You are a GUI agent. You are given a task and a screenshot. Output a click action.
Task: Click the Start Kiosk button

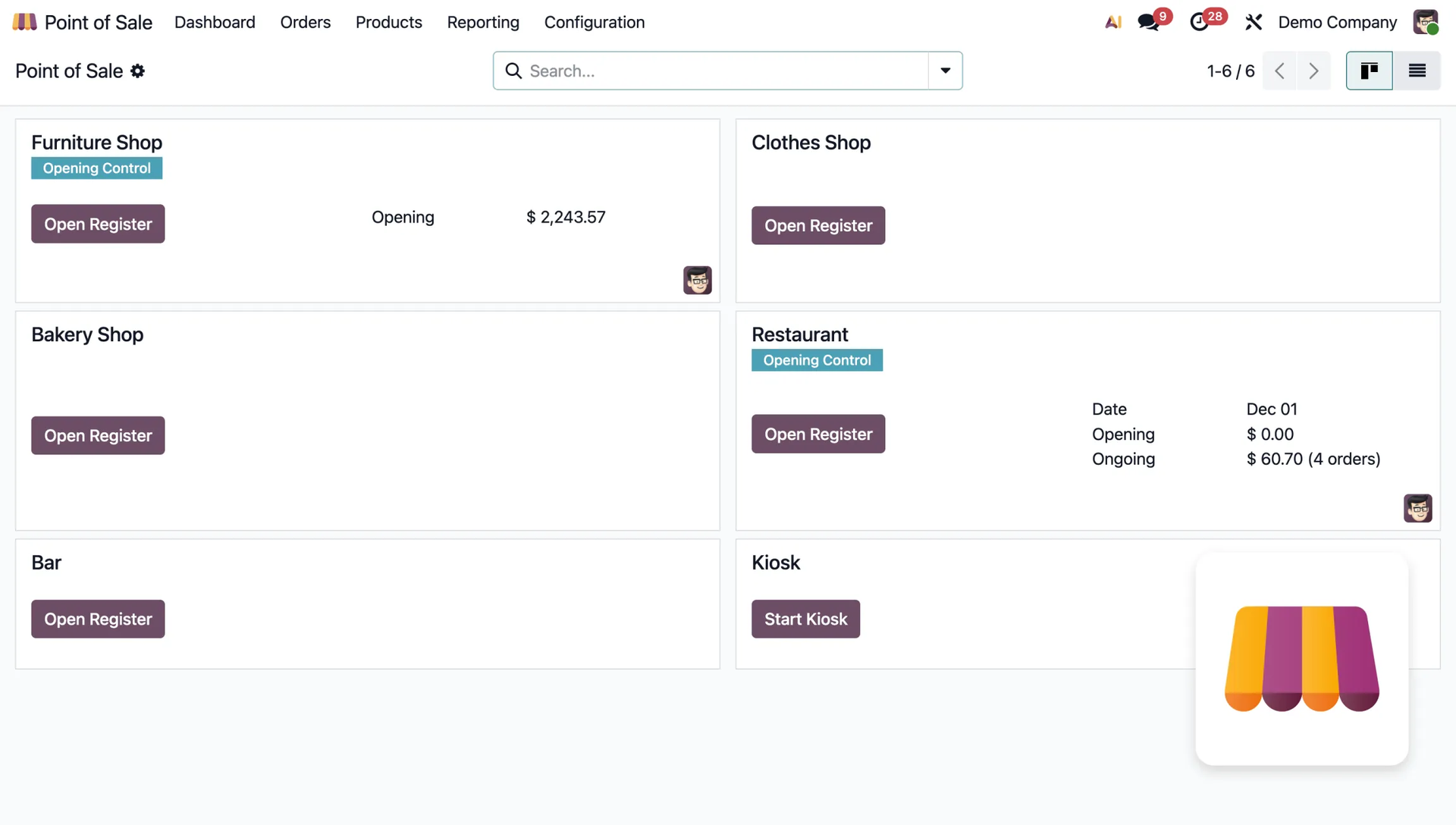[805, 619]
